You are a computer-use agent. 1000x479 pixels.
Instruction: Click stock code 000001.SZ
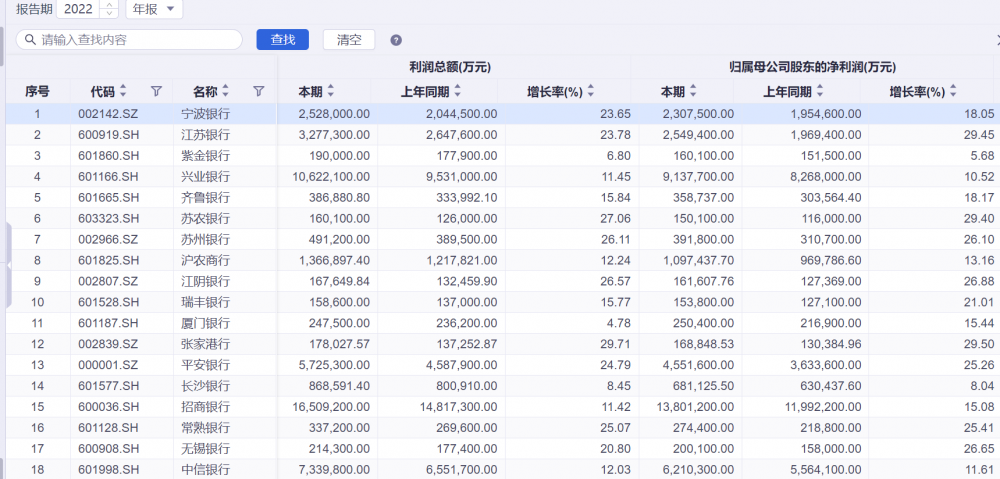click(108, 365)
